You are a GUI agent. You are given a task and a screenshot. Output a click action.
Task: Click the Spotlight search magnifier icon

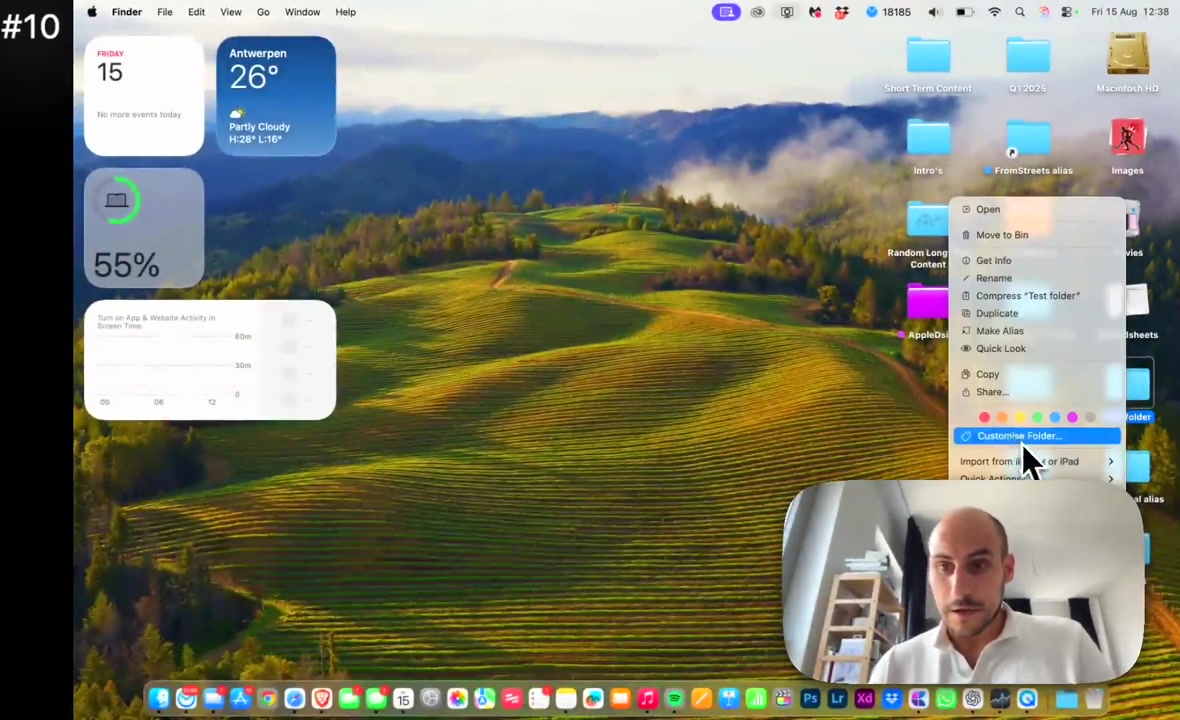pos(1020,12)
